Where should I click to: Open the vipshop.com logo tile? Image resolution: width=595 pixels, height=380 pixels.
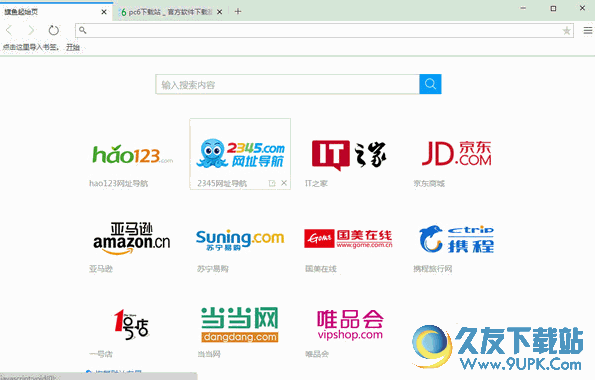pyautogui.click(x=350, y=325)
